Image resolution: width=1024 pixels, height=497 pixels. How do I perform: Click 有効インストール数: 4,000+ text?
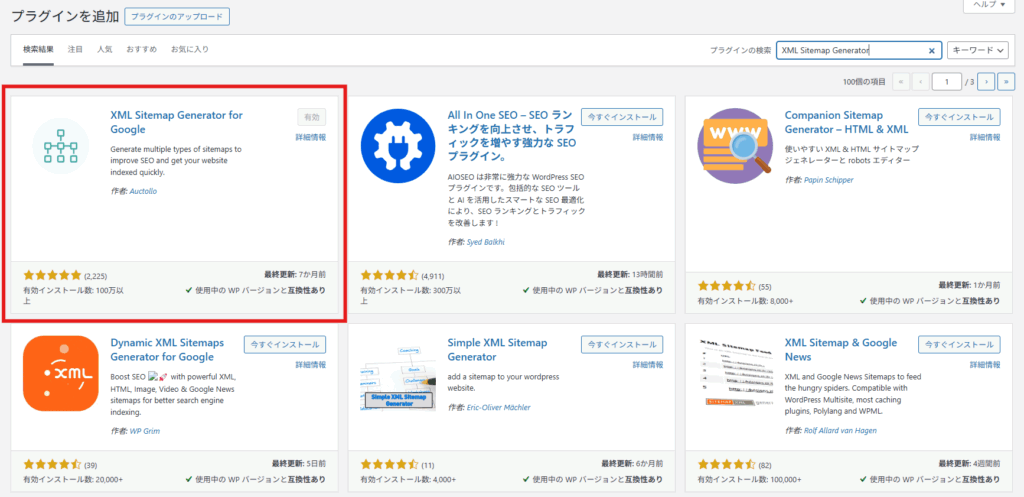pos(408,479)
